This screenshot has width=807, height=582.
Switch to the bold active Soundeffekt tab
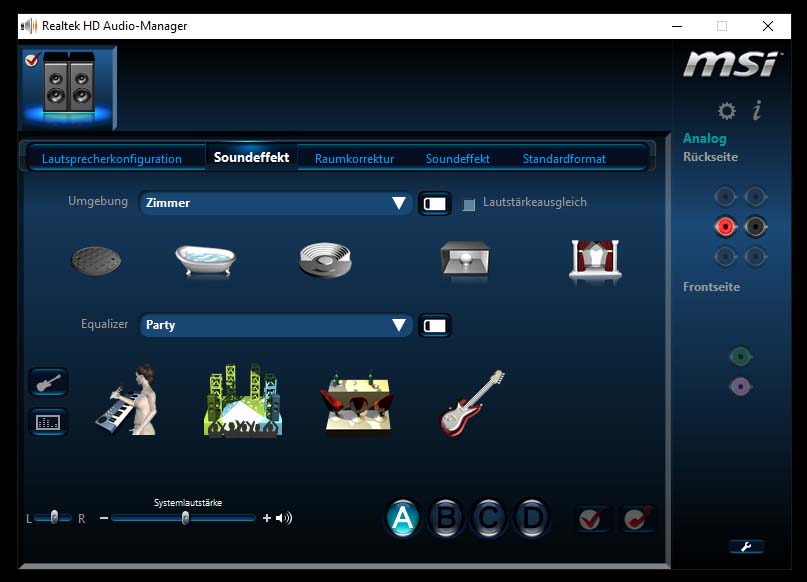point(251,157)
